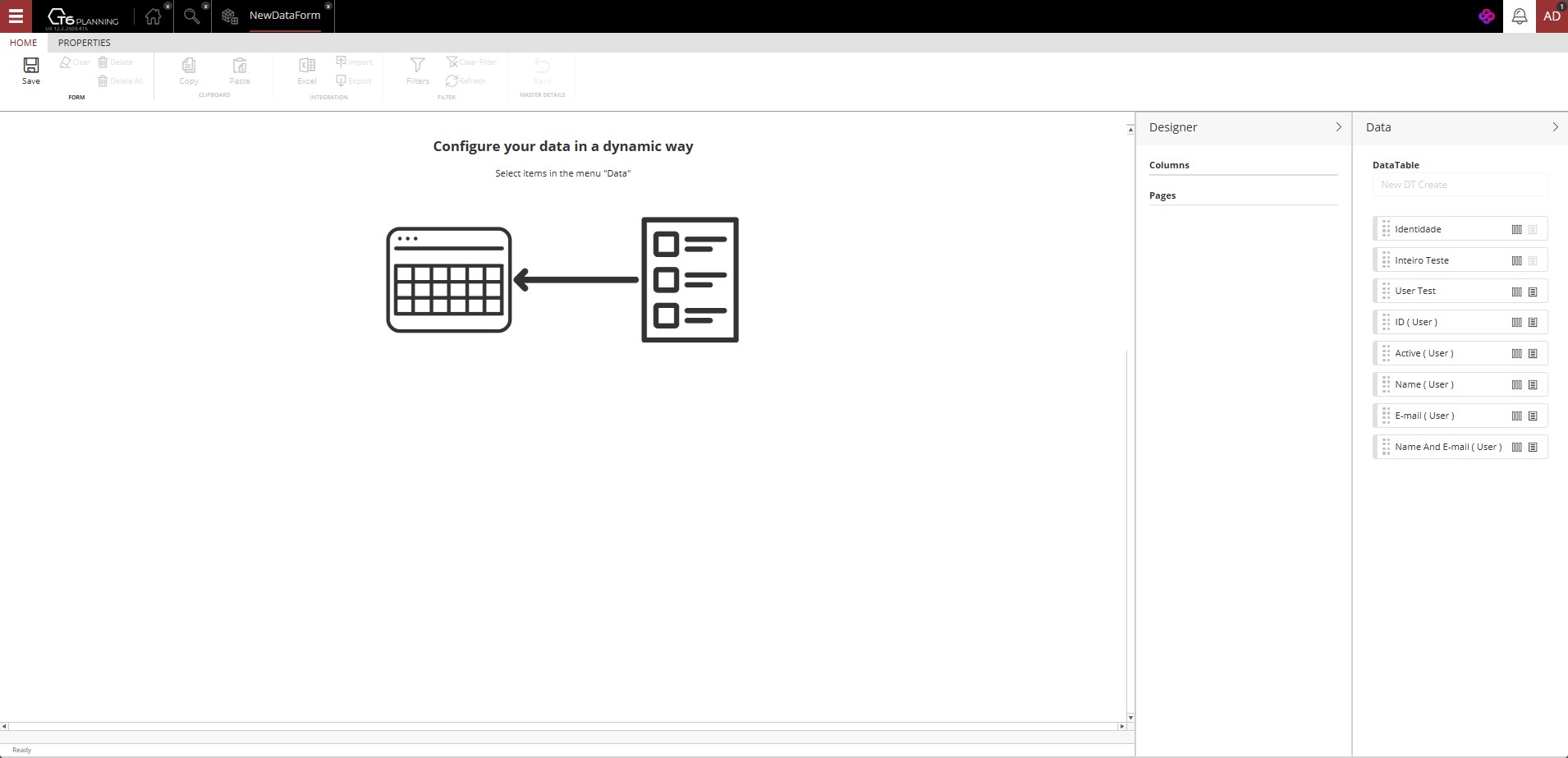Add Name And E-mail ( User ) as page
Viewport: 1568px width, 758px height.
pos(1533,448)
